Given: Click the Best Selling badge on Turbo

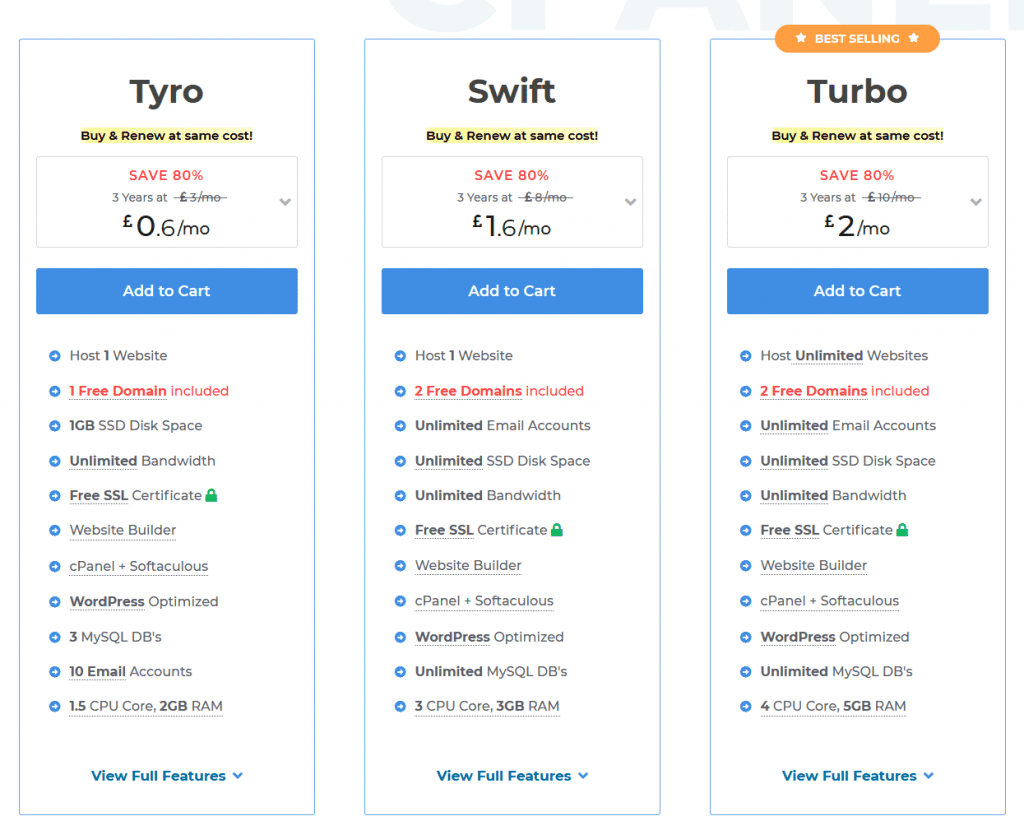Looking at the screenshot, I should pyautogui.click(x=857, y=39).
